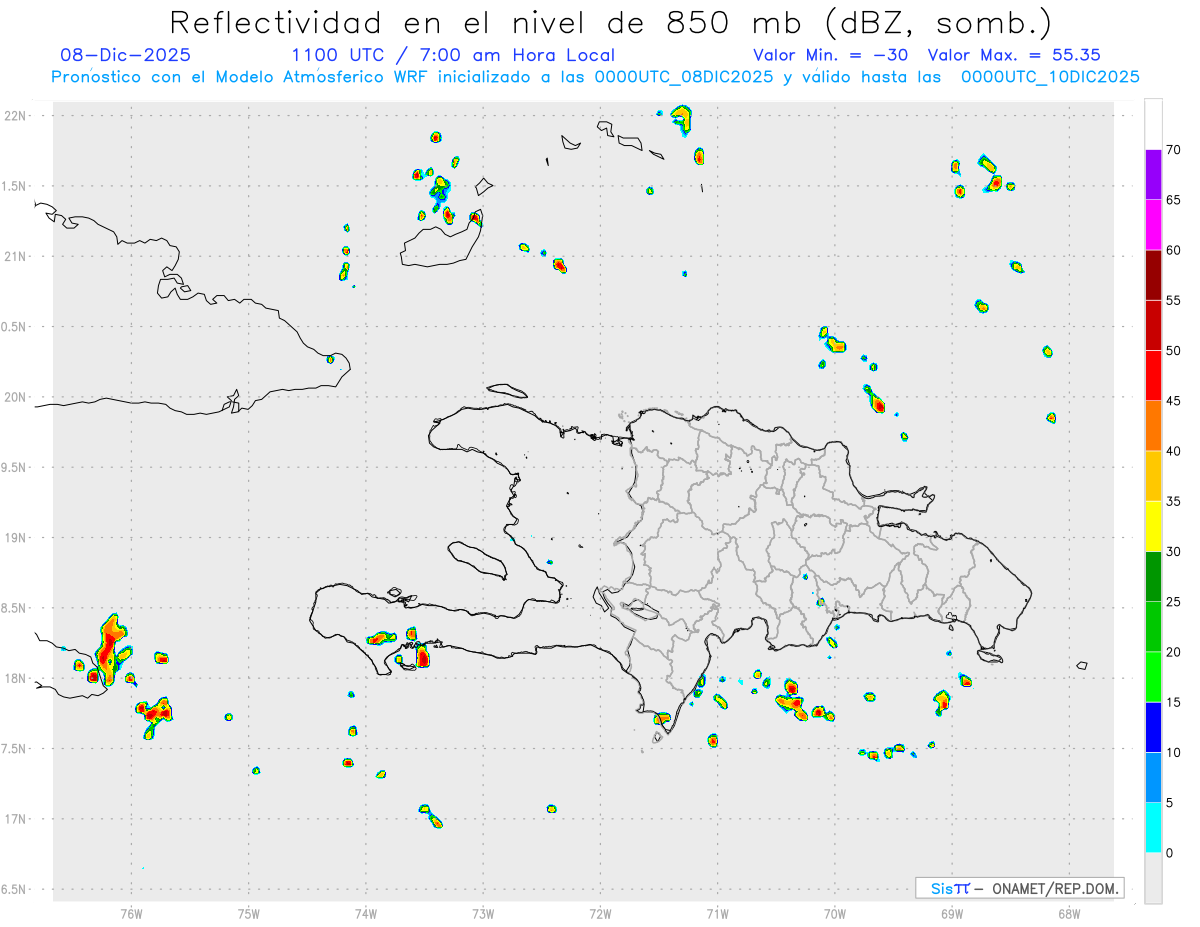Select the light blue 5–10 dBZ color bar segment
Screen dimensions: 1200x927
[x=1153, y=777]
